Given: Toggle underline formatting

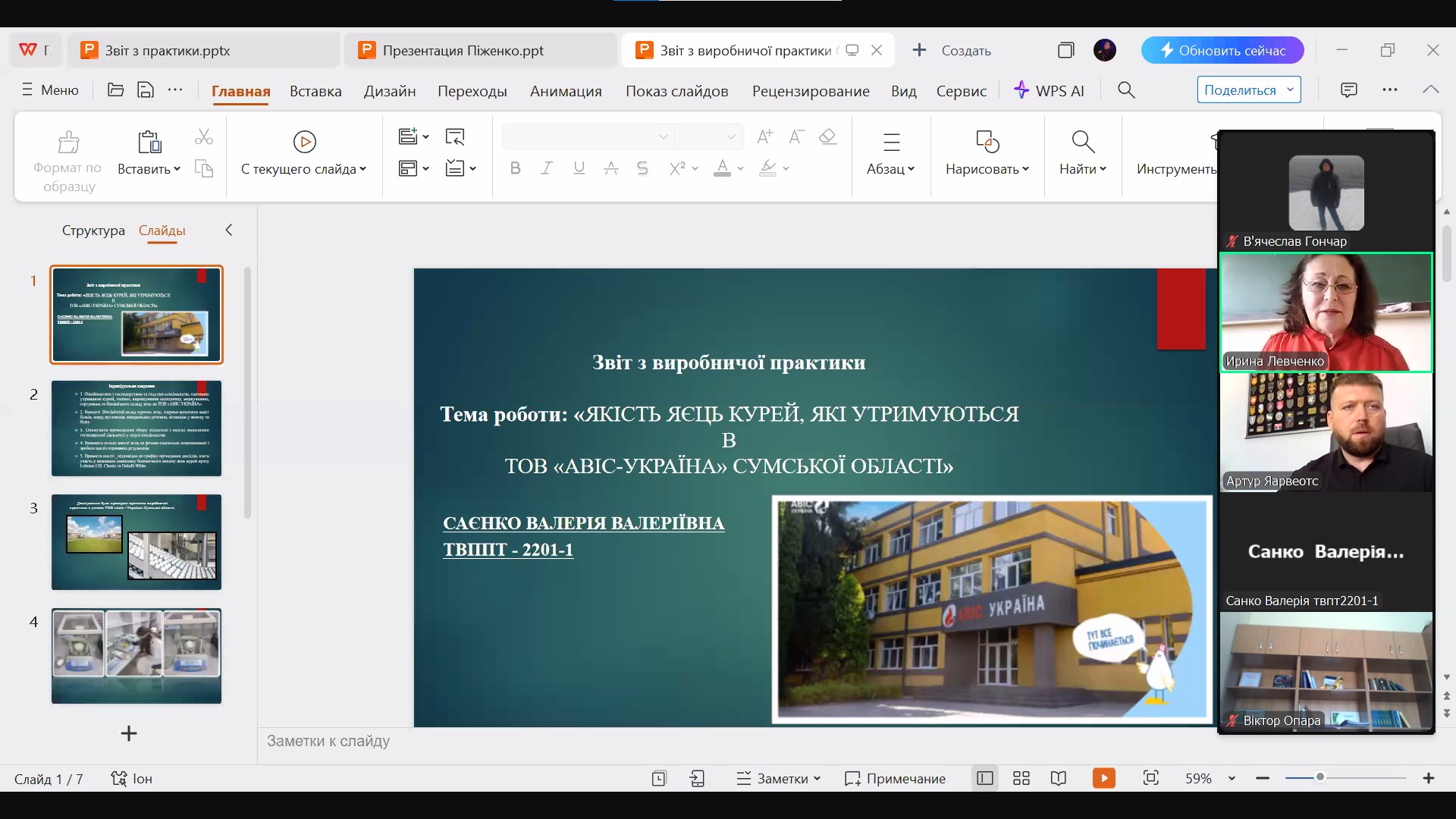Looking at the screenshot, I should (x=579, y=168).
